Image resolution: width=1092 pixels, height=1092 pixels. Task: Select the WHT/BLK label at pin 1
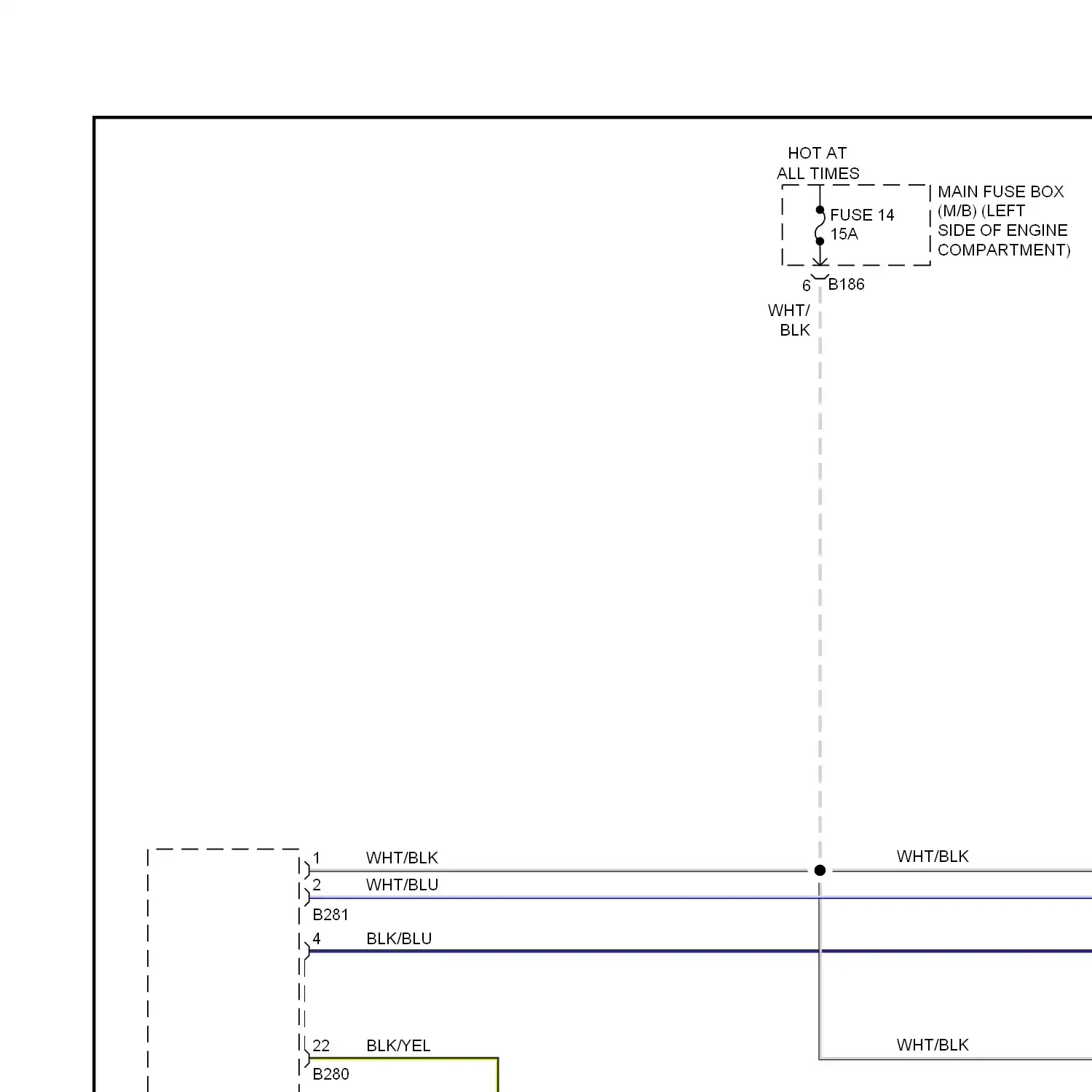pos(402,858)
